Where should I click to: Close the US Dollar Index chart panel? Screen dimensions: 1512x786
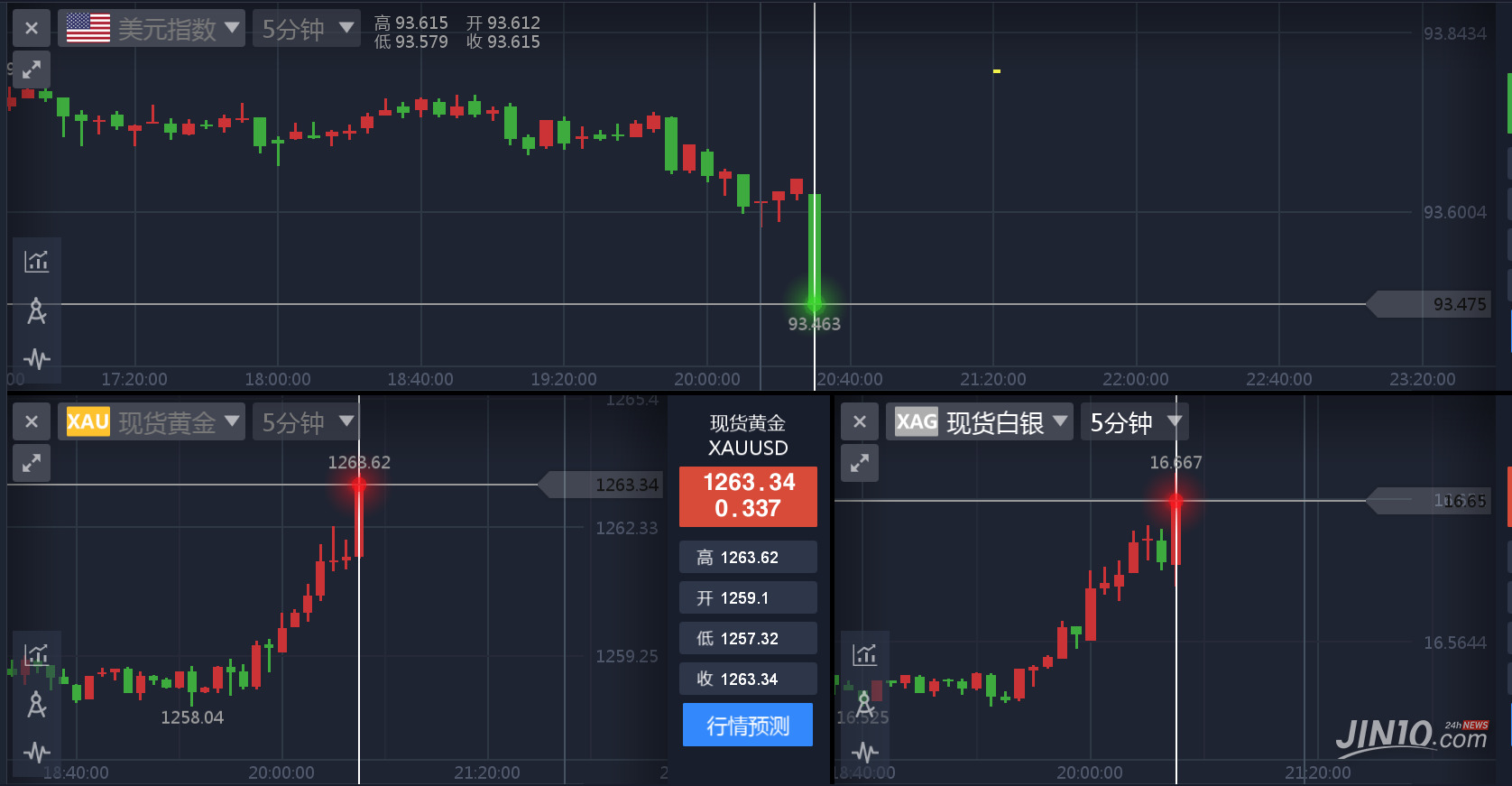click(32, 28)
